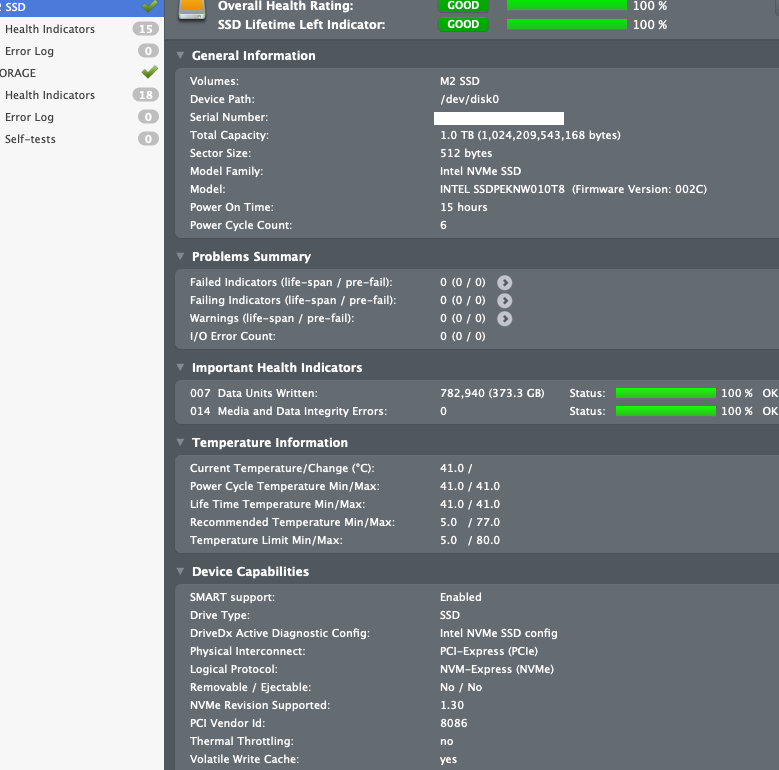Click the Total Capacity 1.0 TB value
Image resolution: width=779 pixels, height=770 pixels.
(x=530, y=135)
